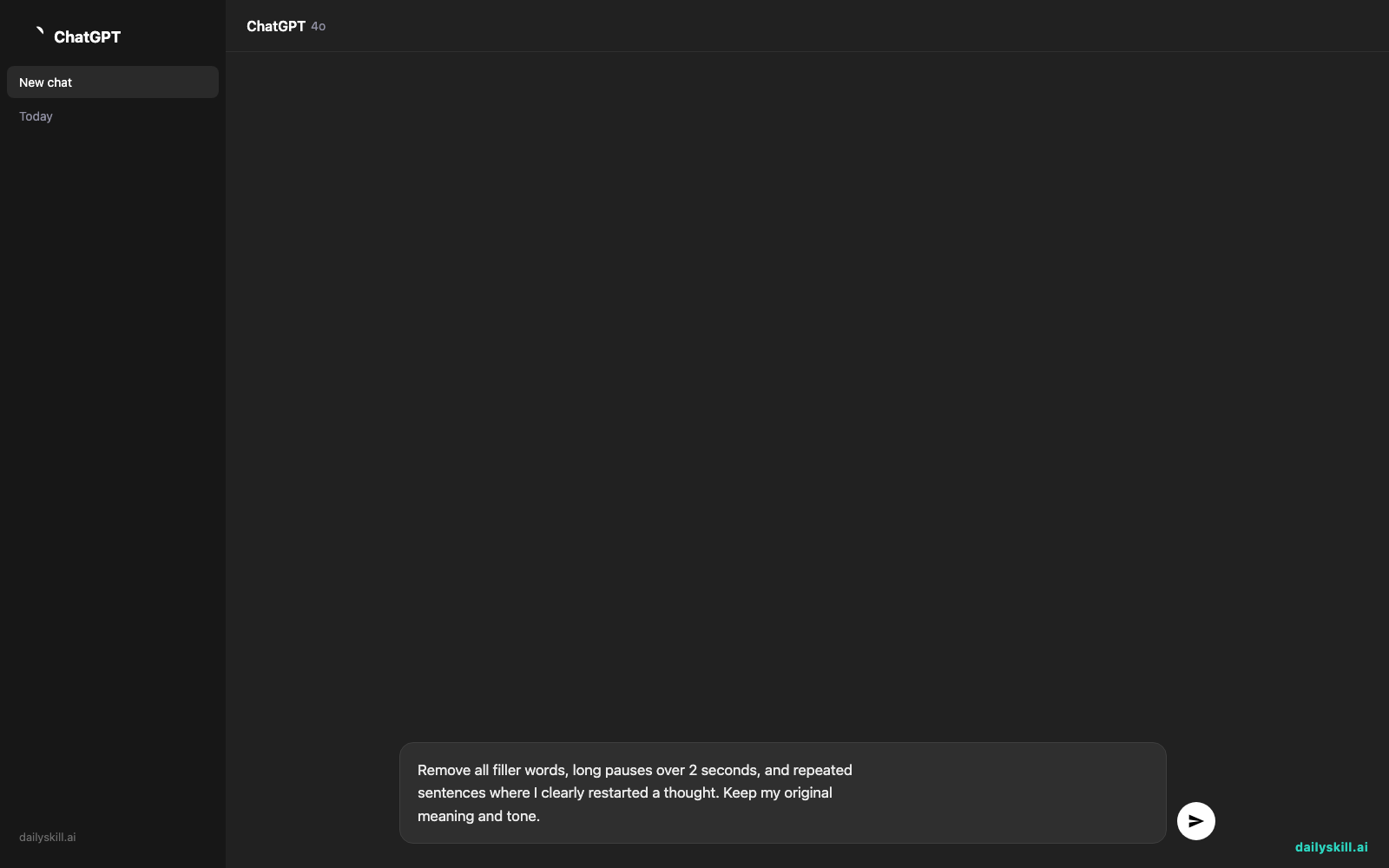Open the ChatGPT 4o model selector
This screenshot has height=868, width=1389.
pyautogui.click(x=286, y=26)
